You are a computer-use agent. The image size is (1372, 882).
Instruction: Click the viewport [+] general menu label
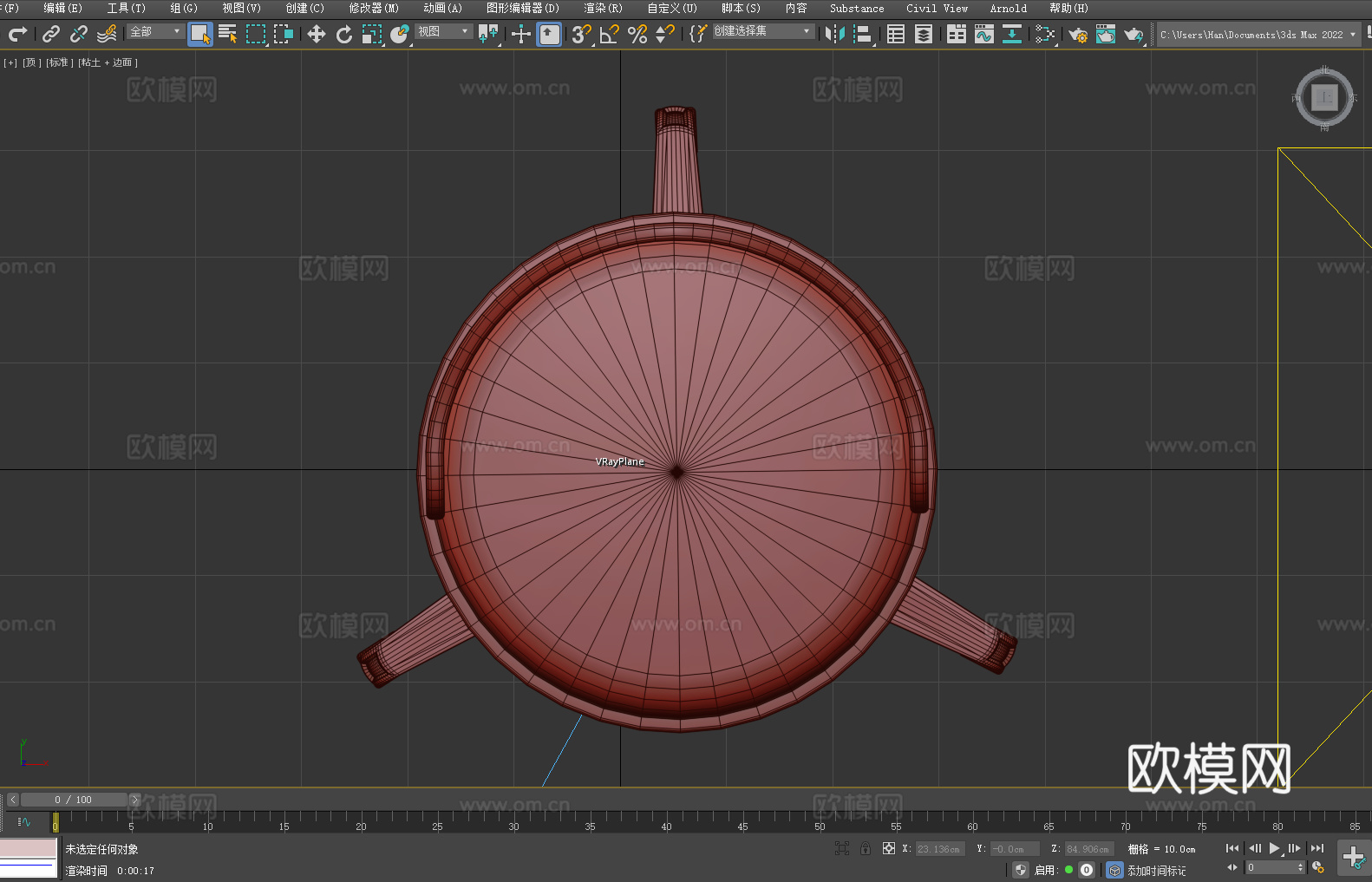coord(10,62)
